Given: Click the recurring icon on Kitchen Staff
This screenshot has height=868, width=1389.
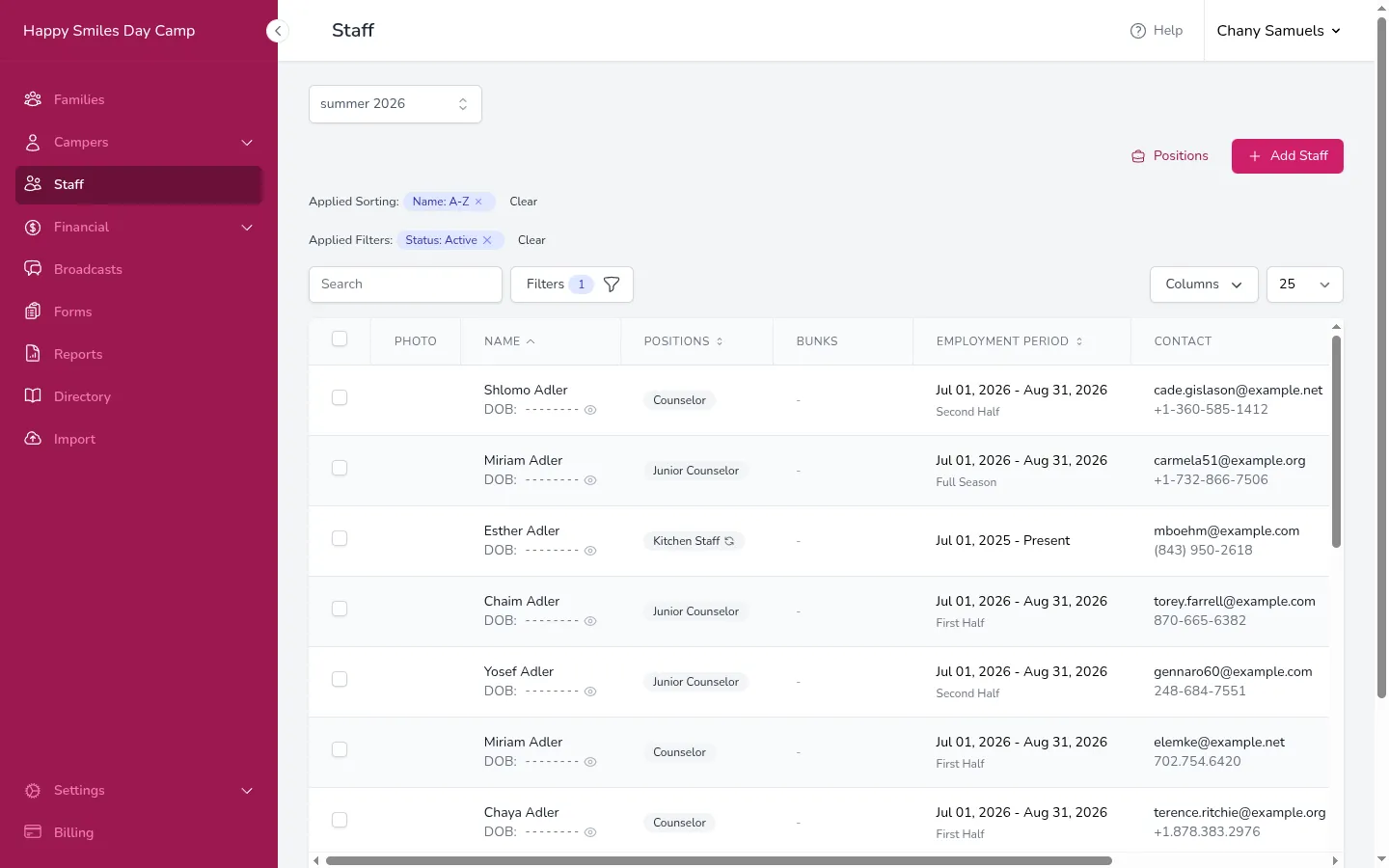Looking at the screenshot, I should [x=729, y=541].
